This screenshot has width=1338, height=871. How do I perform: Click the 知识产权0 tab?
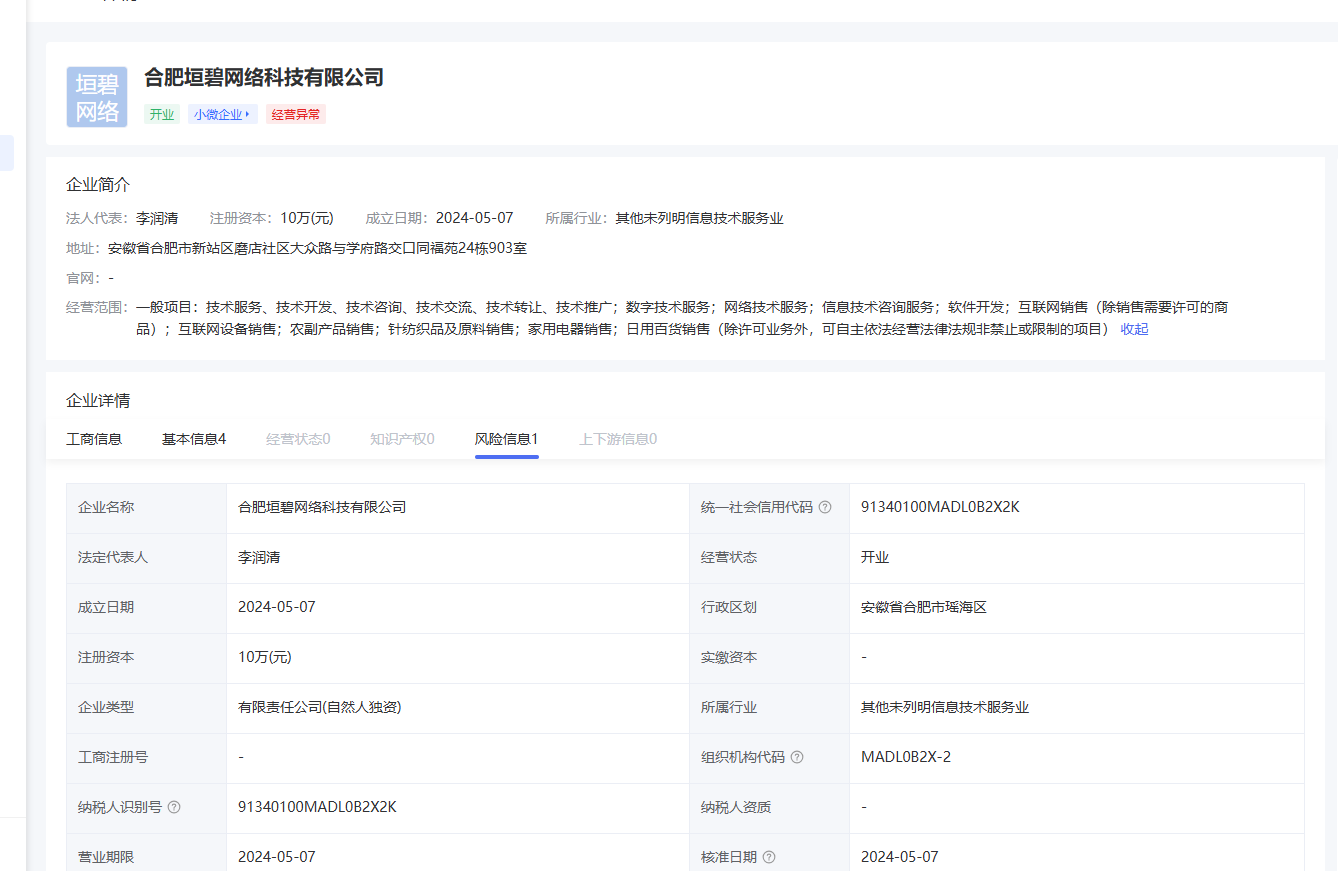point(402,438)
